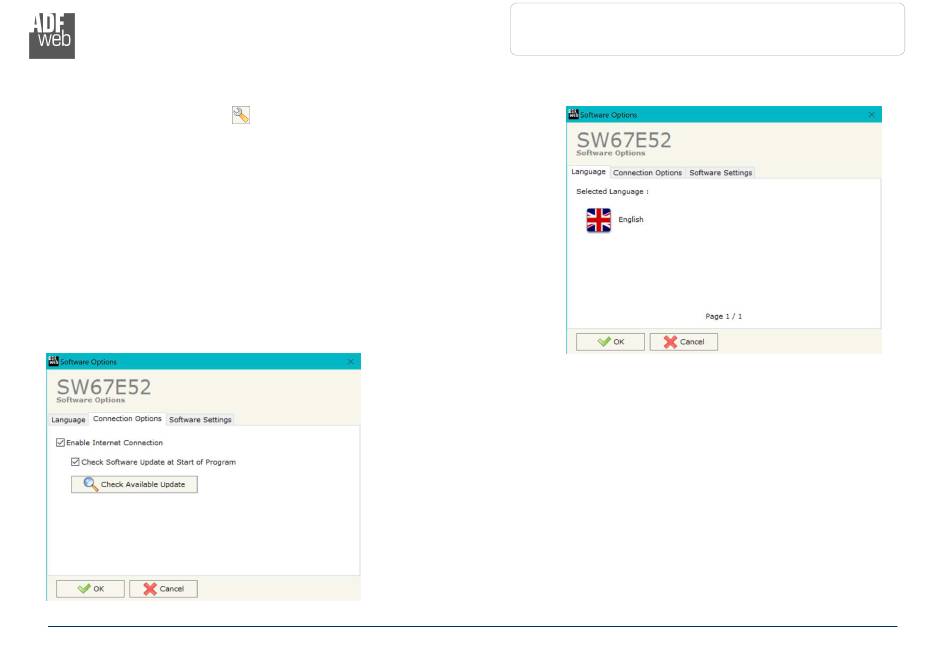Open Language tab in Connection Options window
950x659 pixels.
(68, 420)
